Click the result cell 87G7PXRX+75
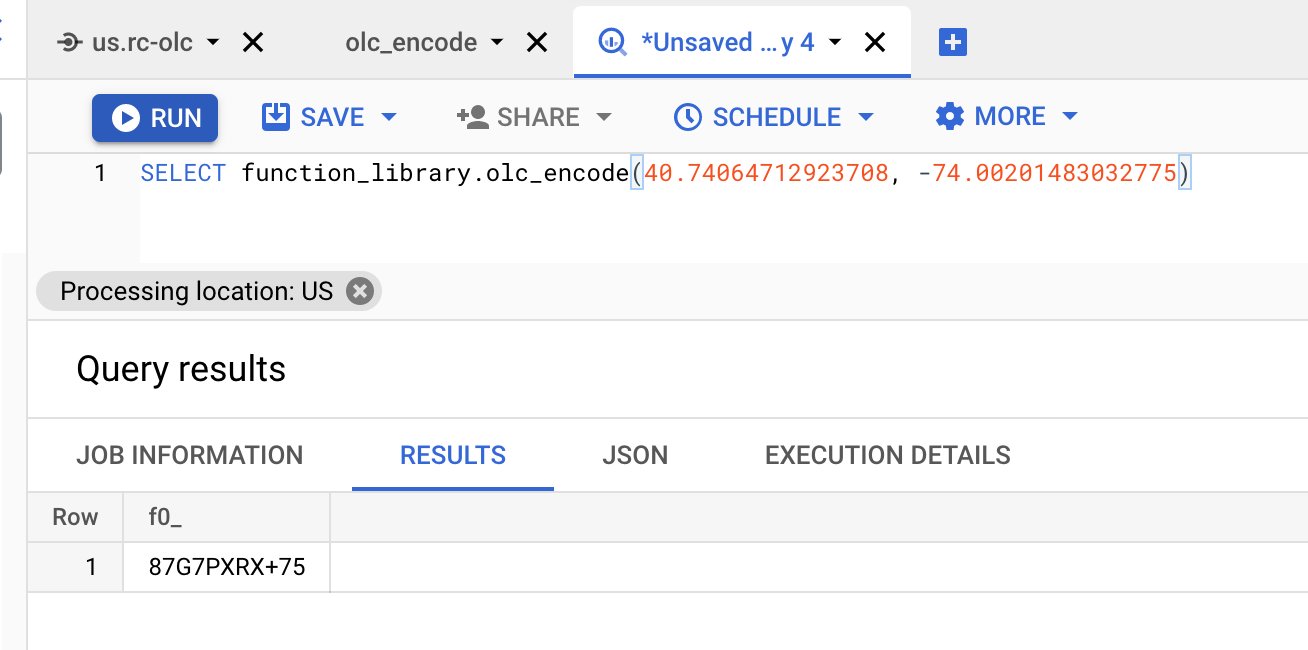This screenshot has width=1308, height=650. coord(227,568)
